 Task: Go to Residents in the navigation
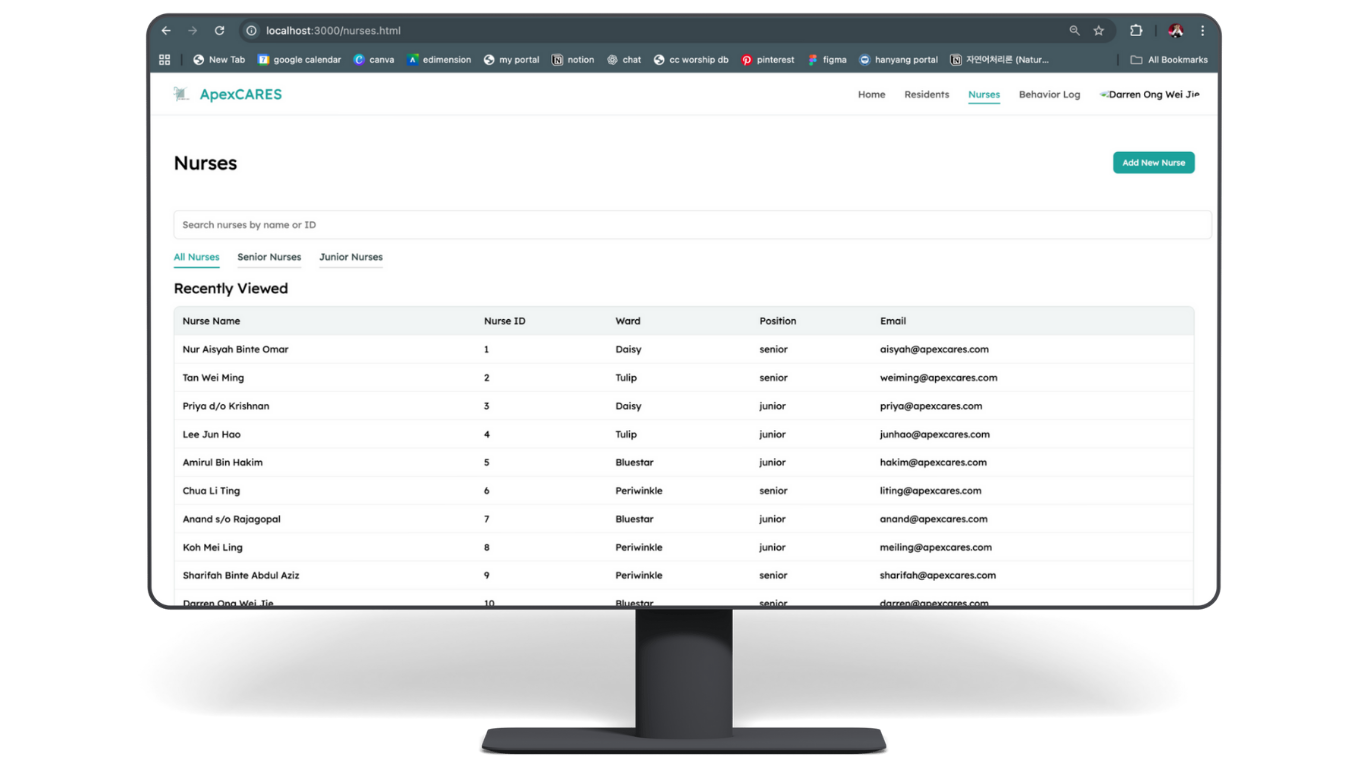pos(926,95)
